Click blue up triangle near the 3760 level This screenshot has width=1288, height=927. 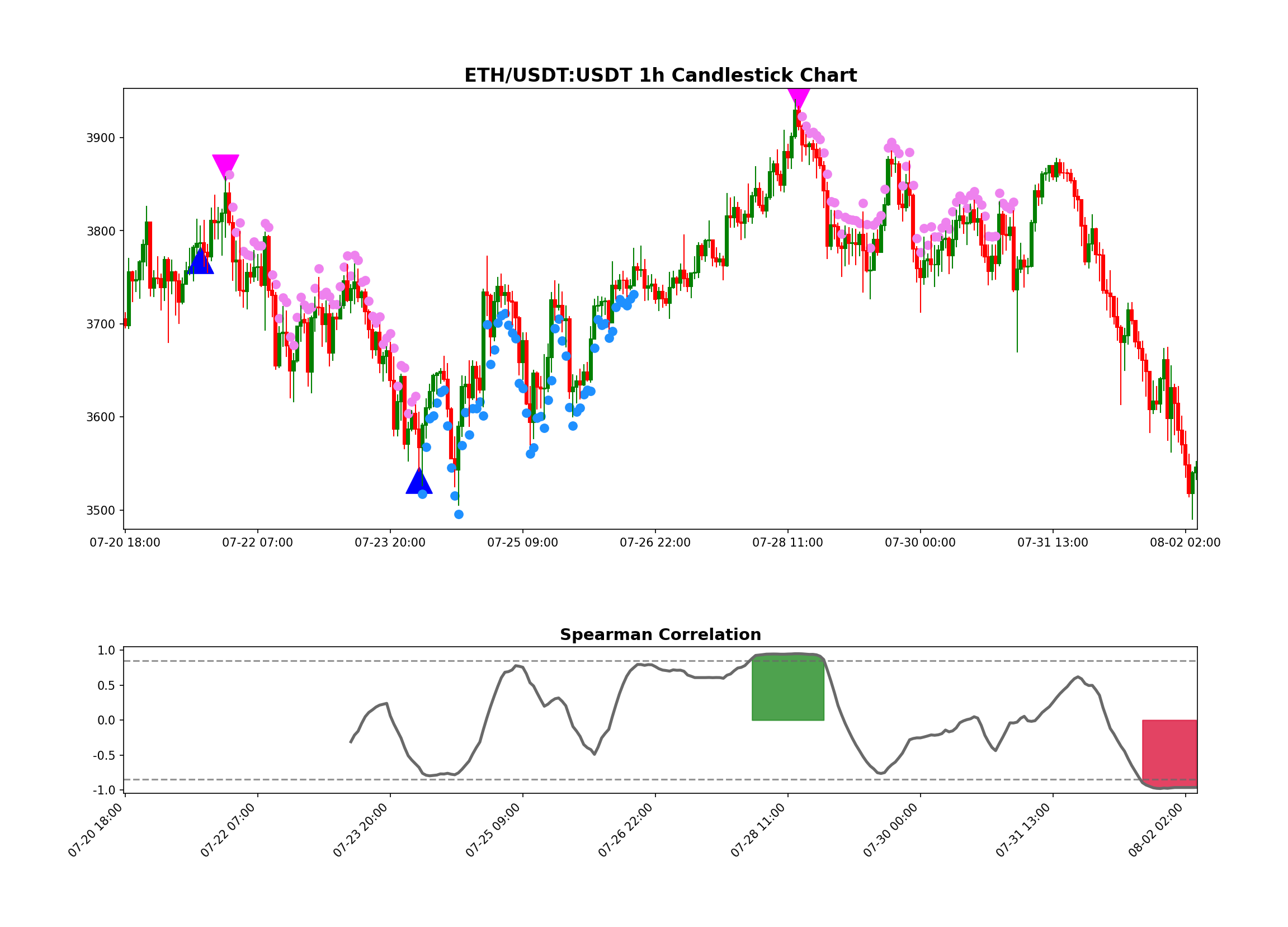pyautogui.click(x=200, y=261)
